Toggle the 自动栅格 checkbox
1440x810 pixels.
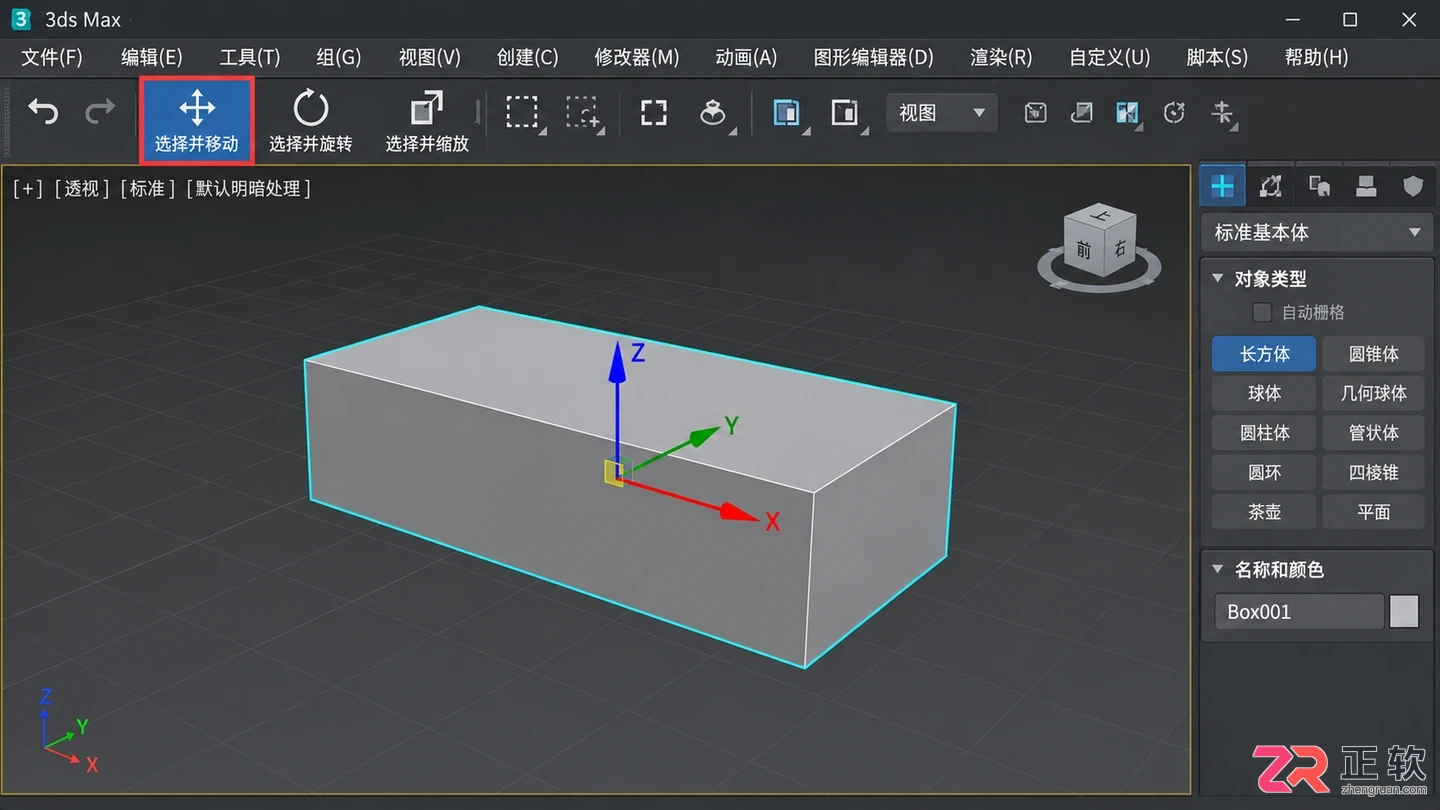(1263, 313)
